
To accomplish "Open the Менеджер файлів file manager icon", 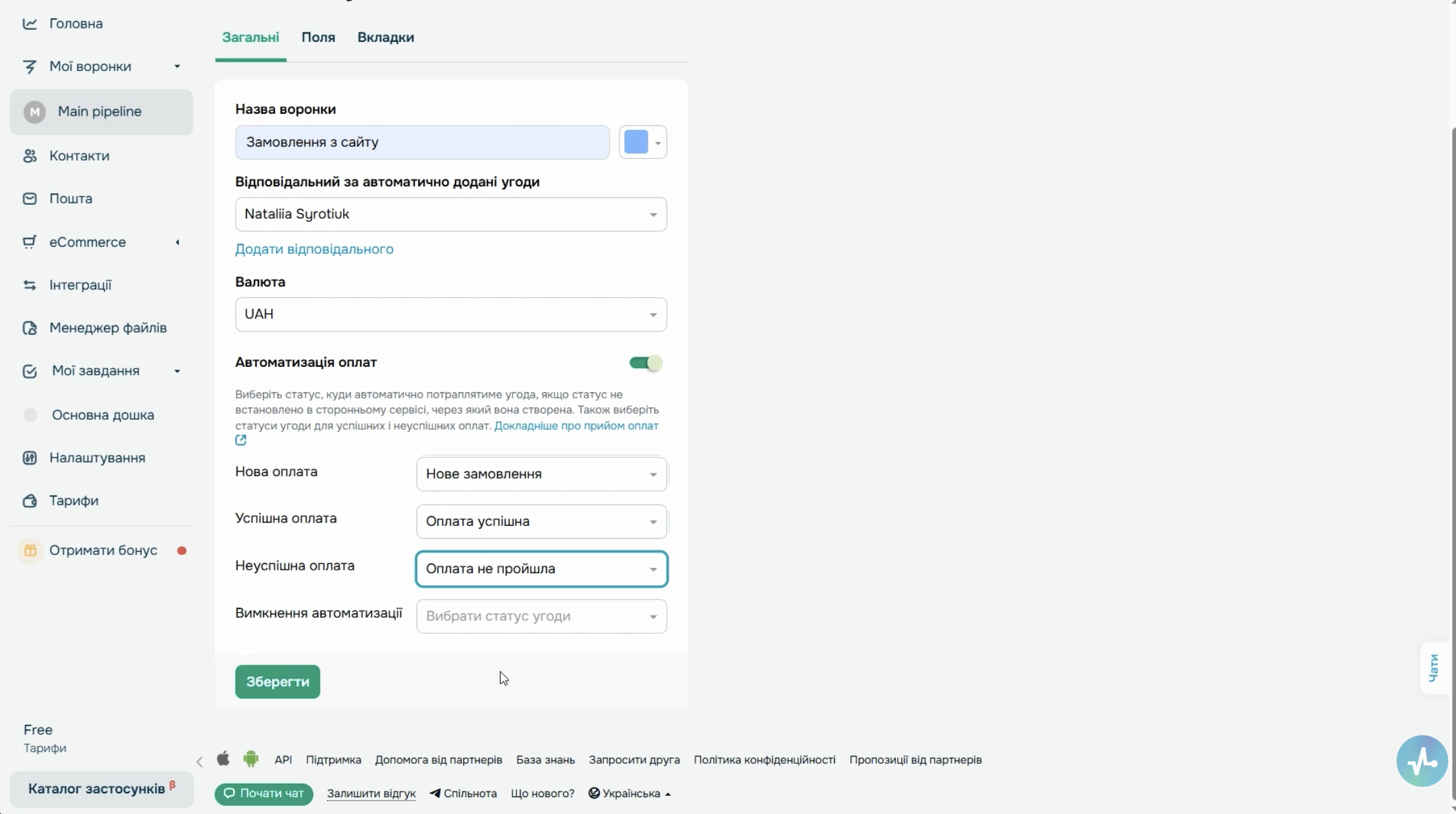I will pyautogui.click(x=30, y=328).
